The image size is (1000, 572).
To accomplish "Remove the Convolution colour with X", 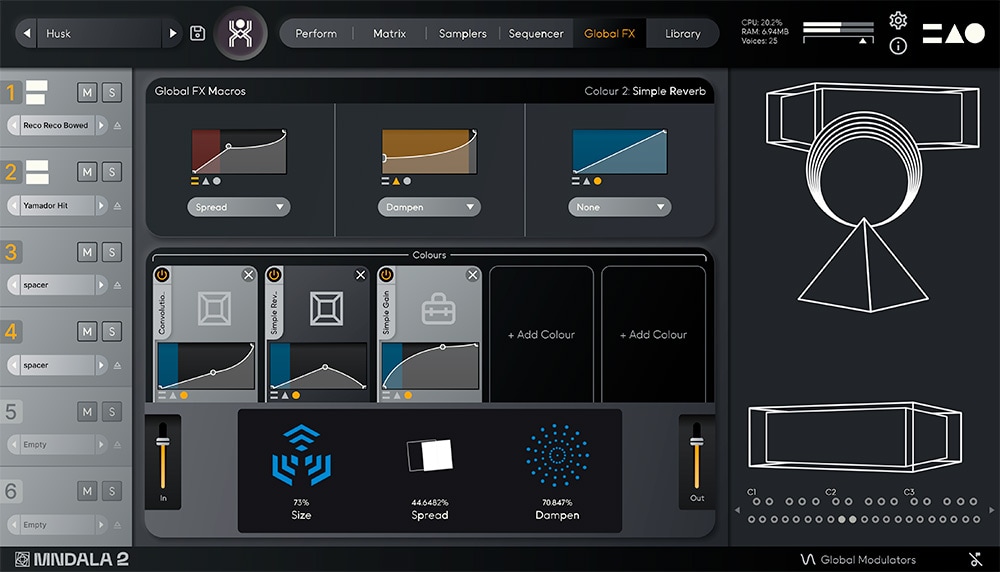I will (248, 275).
